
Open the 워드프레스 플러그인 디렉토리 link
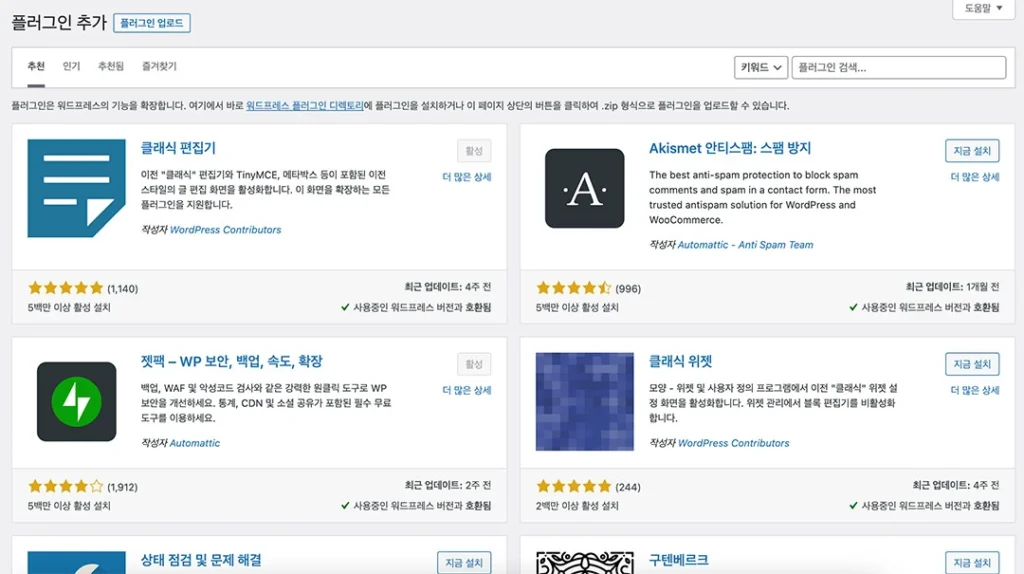[x=304, y=106]
